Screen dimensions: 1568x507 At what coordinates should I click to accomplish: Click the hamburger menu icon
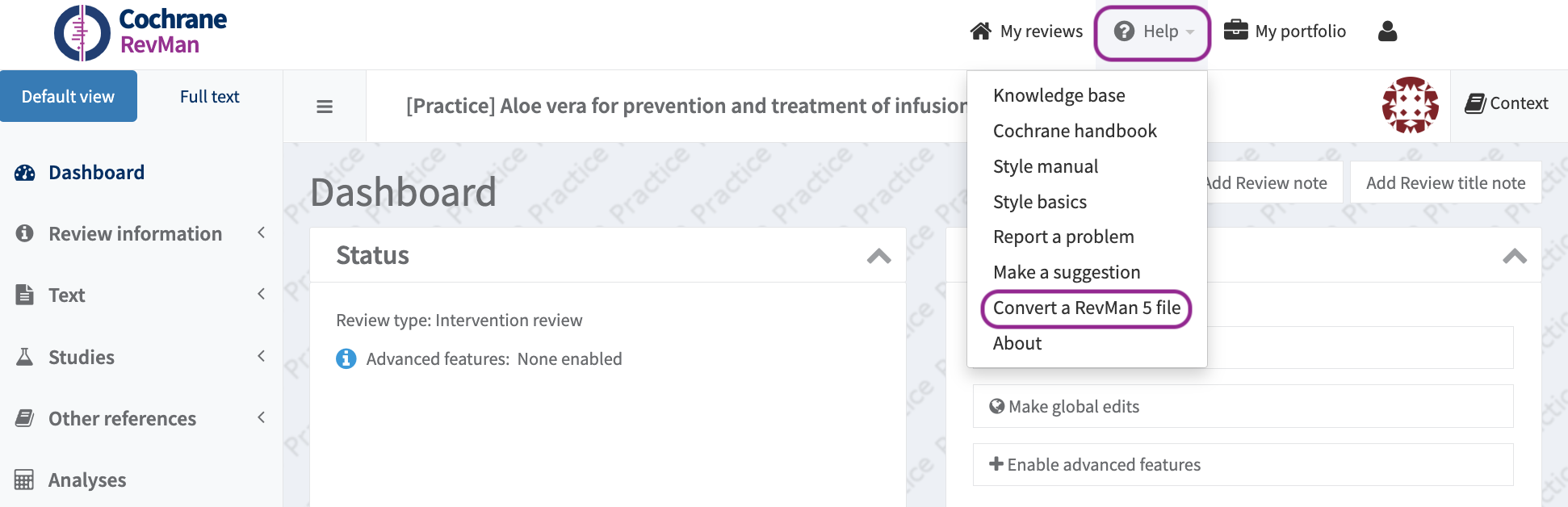pyautogui.click(x=325, y=107)
